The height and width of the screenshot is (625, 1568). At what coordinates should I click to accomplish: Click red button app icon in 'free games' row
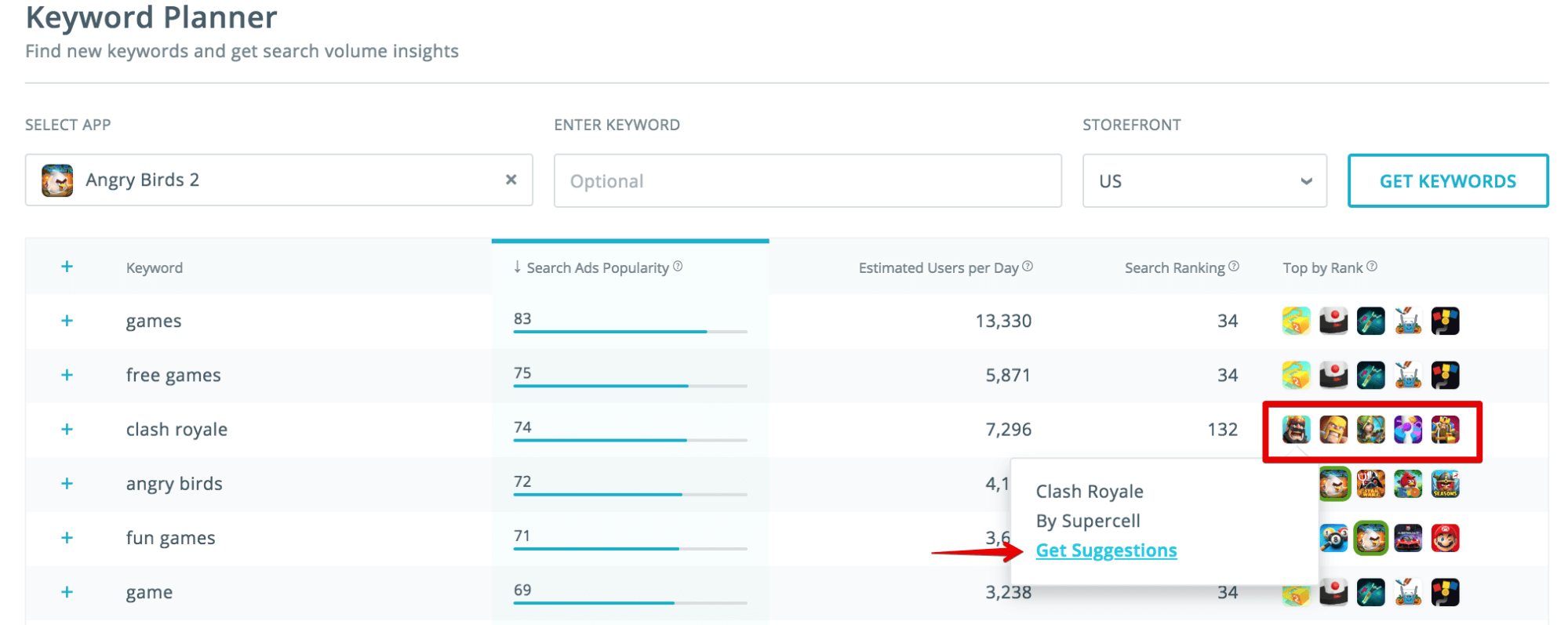point(1333,375)
